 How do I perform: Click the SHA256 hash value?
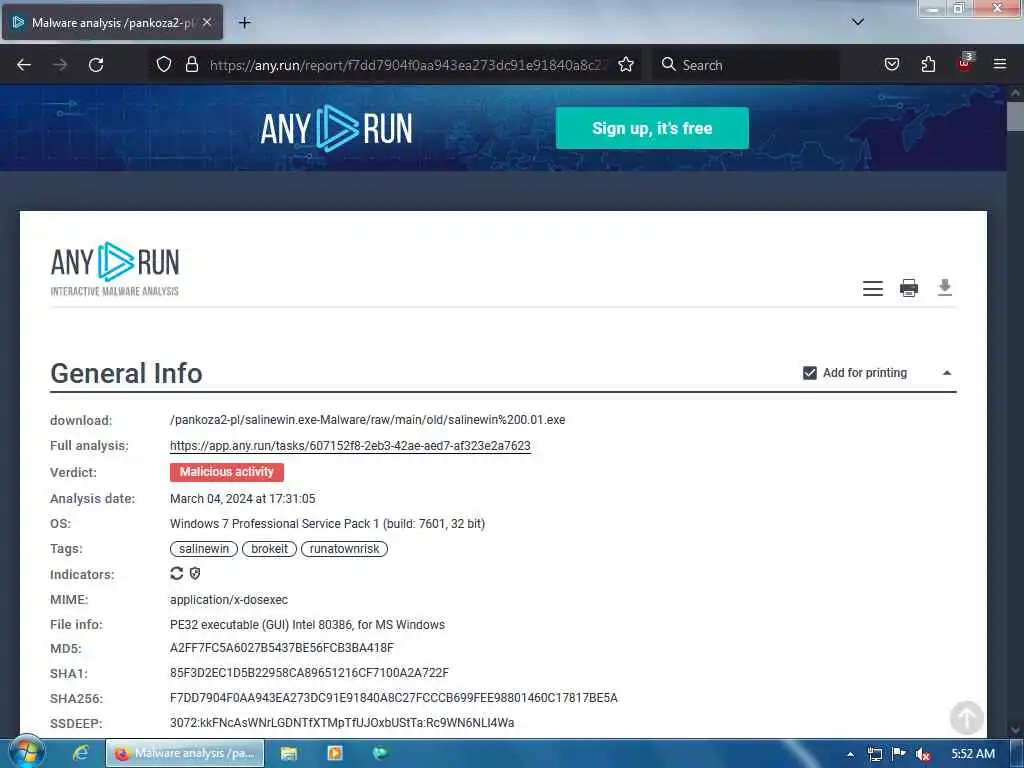click(x=394, y=698)
